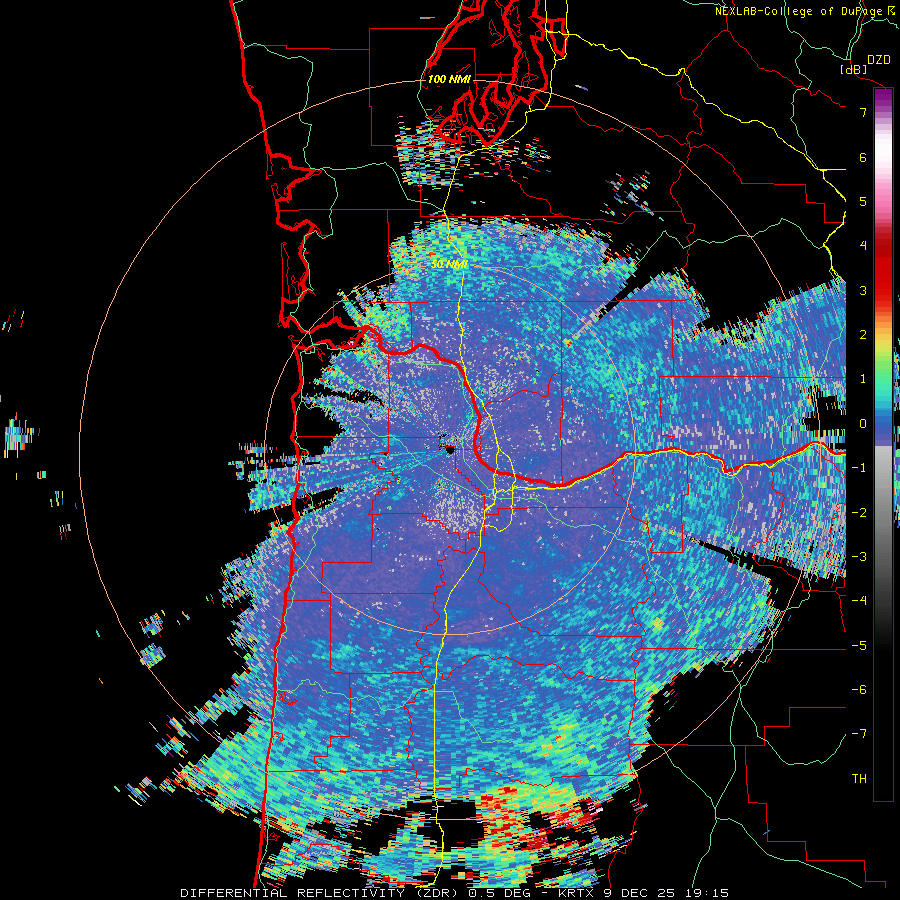Click the 2 value on color scale
Viewport: 900px width, 900px height.
(x=863, y=335)
